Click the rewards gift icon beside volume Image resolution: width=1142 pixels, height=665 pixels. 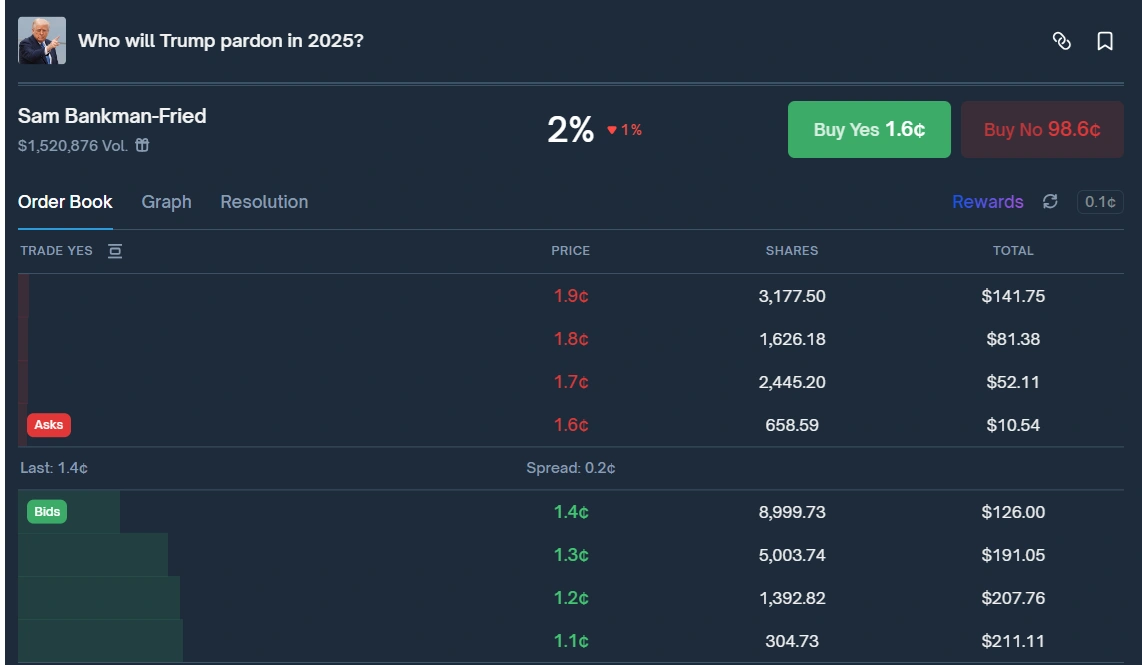[142, 146]
